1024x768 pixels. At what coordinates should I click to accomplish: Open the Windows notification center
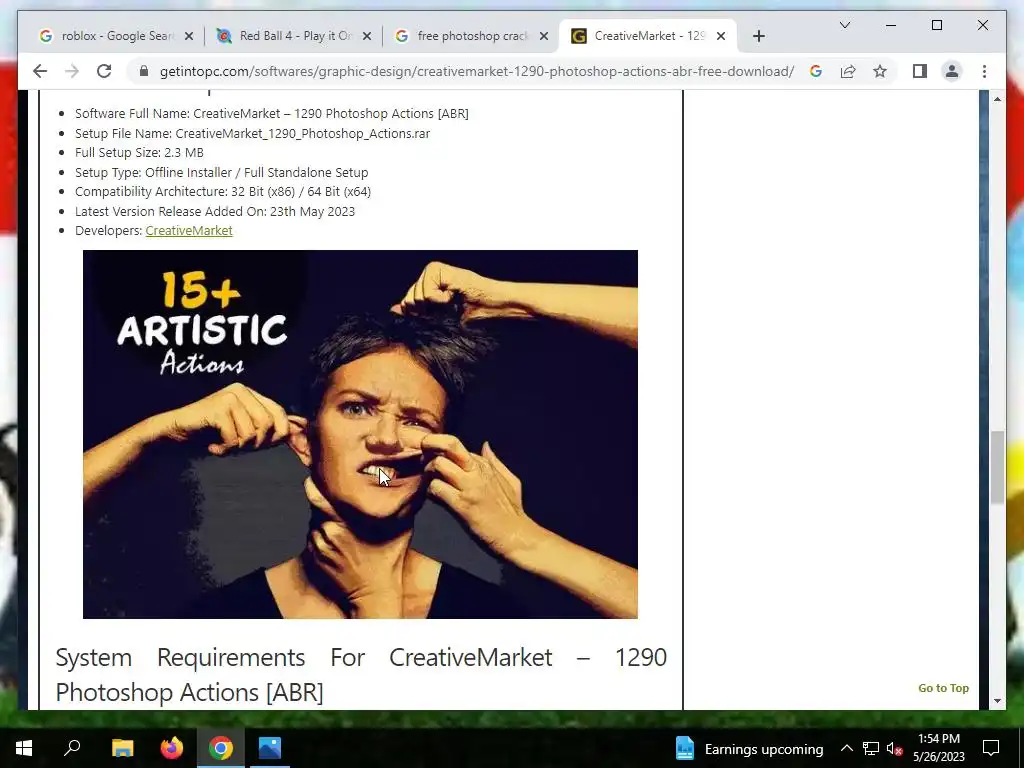point(991,748)
